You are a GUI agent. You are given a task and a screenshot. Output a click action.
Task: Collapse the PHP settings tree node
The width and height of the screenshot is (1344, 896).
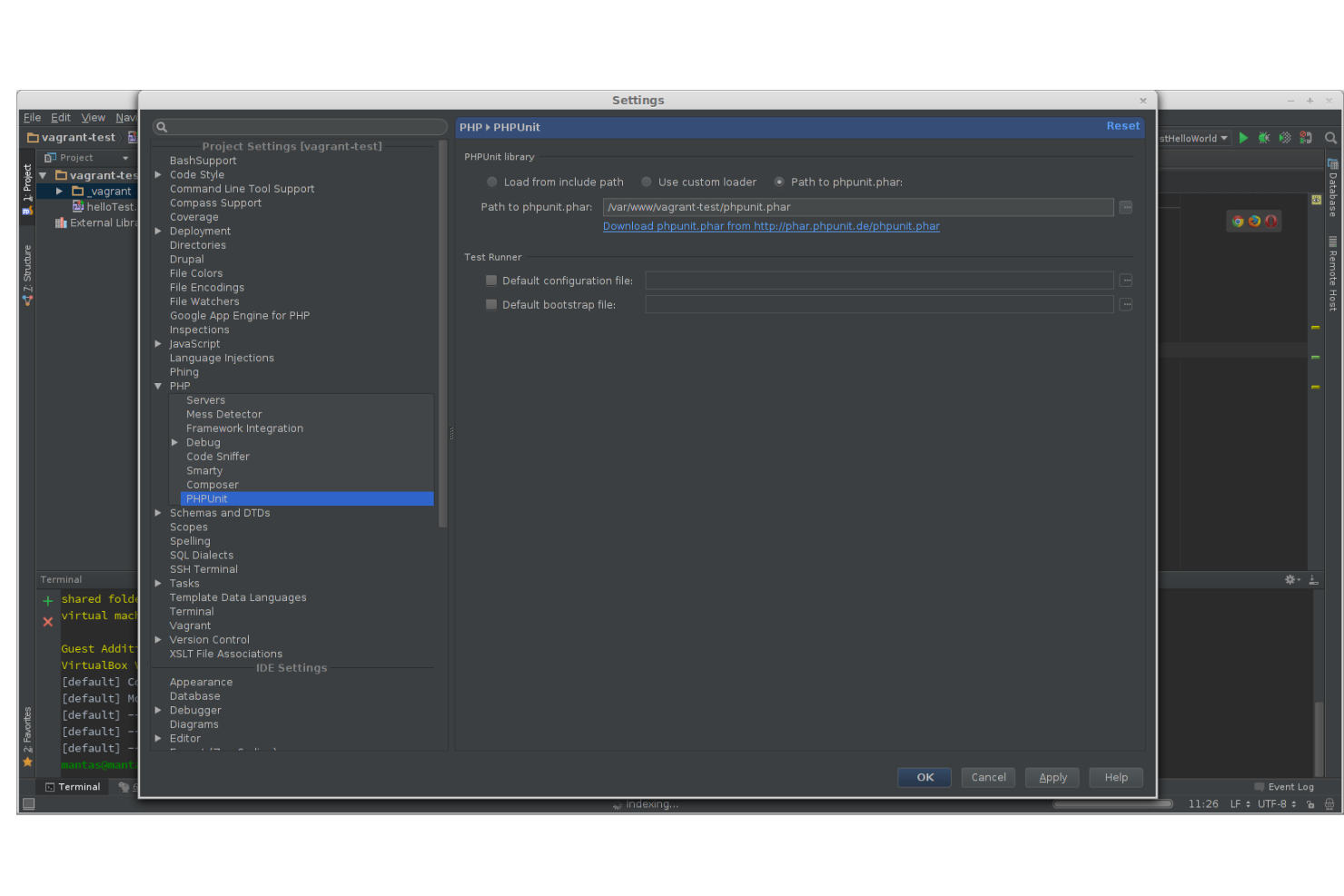(x=158, y=386)
